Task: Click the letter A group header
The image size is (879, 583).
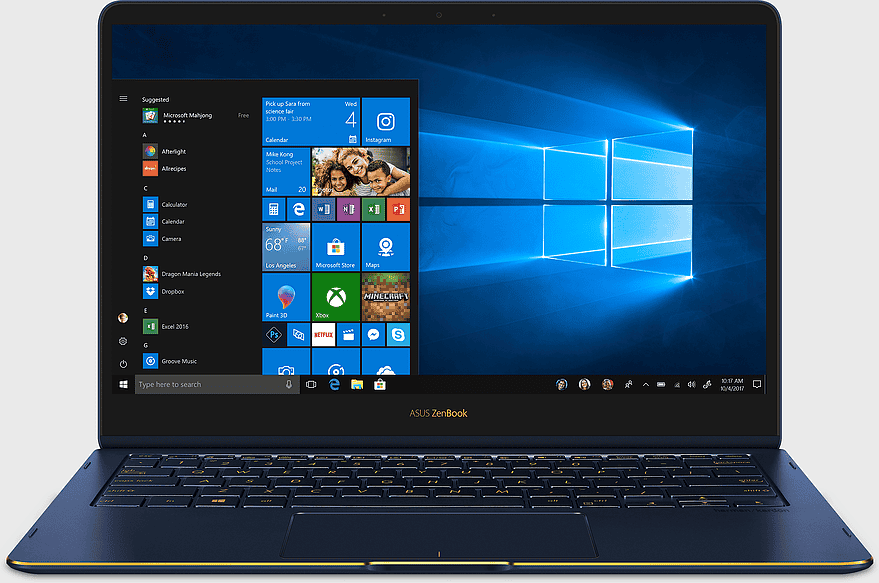Action: 145,135
